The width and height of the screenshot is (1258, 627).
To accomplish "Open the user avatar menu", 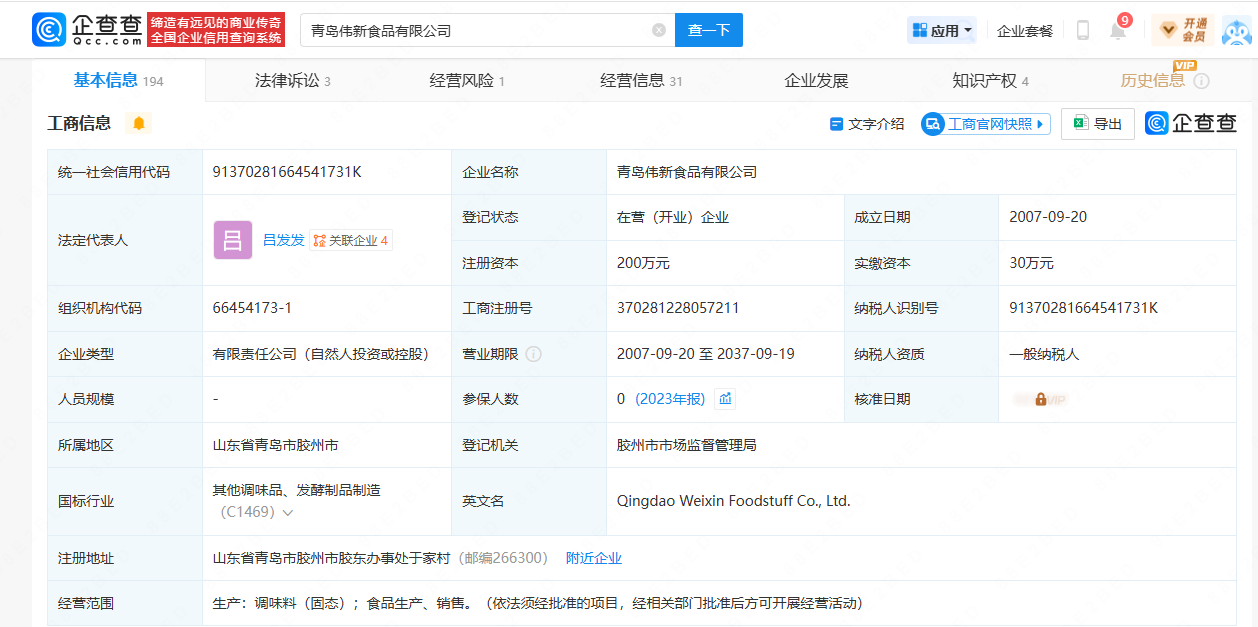I will pos(1237,30).
